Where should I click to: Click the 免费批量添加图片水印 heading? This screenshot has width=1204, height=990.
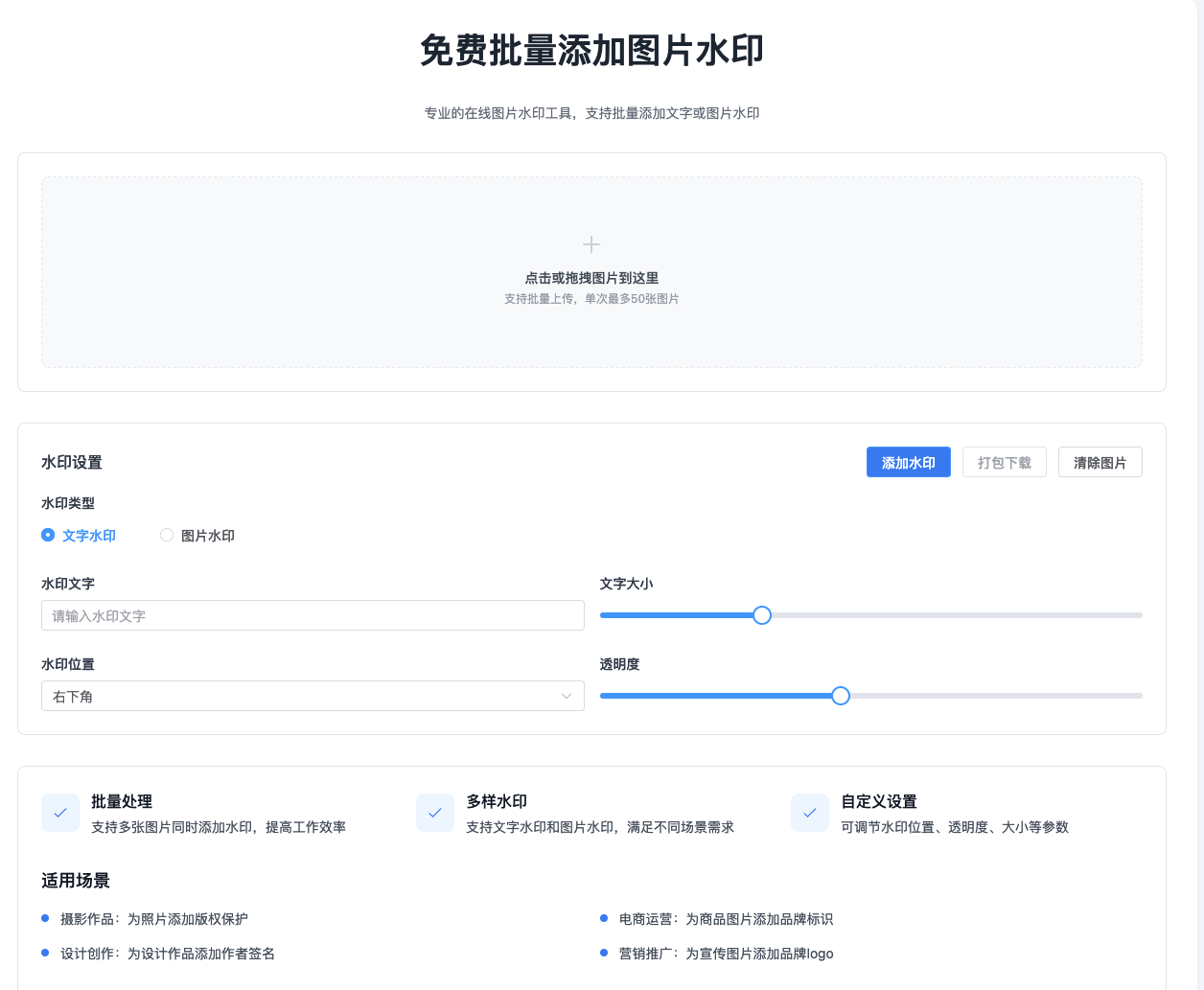pos(591,51)
